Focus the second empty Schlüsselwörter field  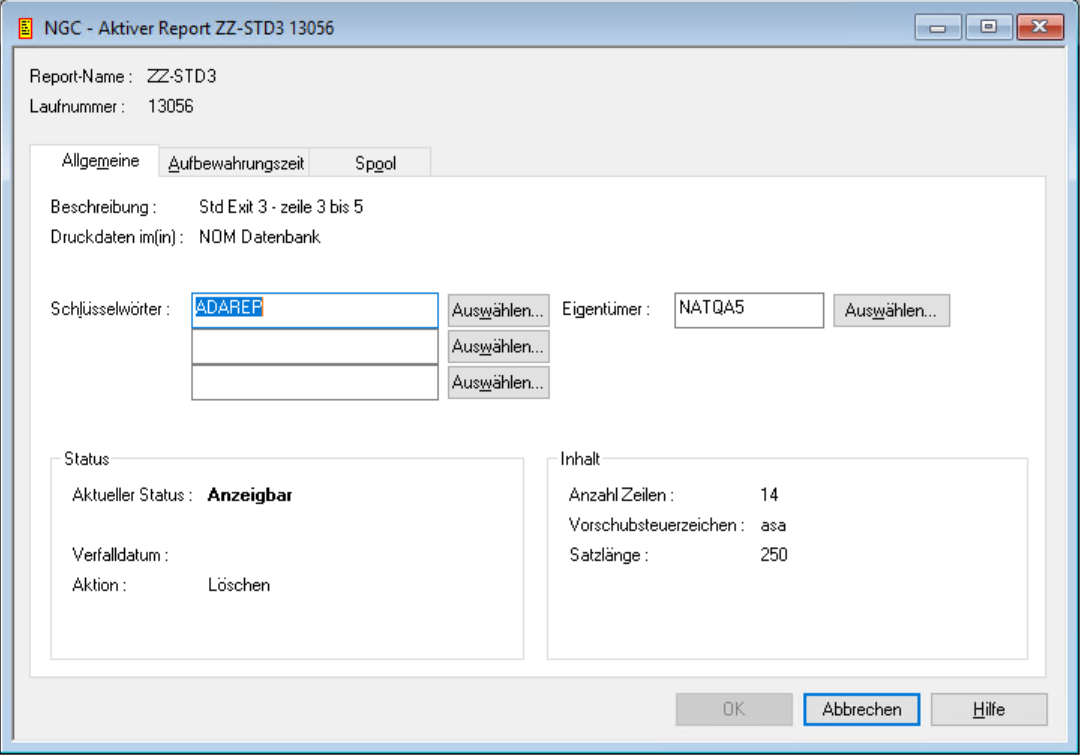[x=314, y=346]
